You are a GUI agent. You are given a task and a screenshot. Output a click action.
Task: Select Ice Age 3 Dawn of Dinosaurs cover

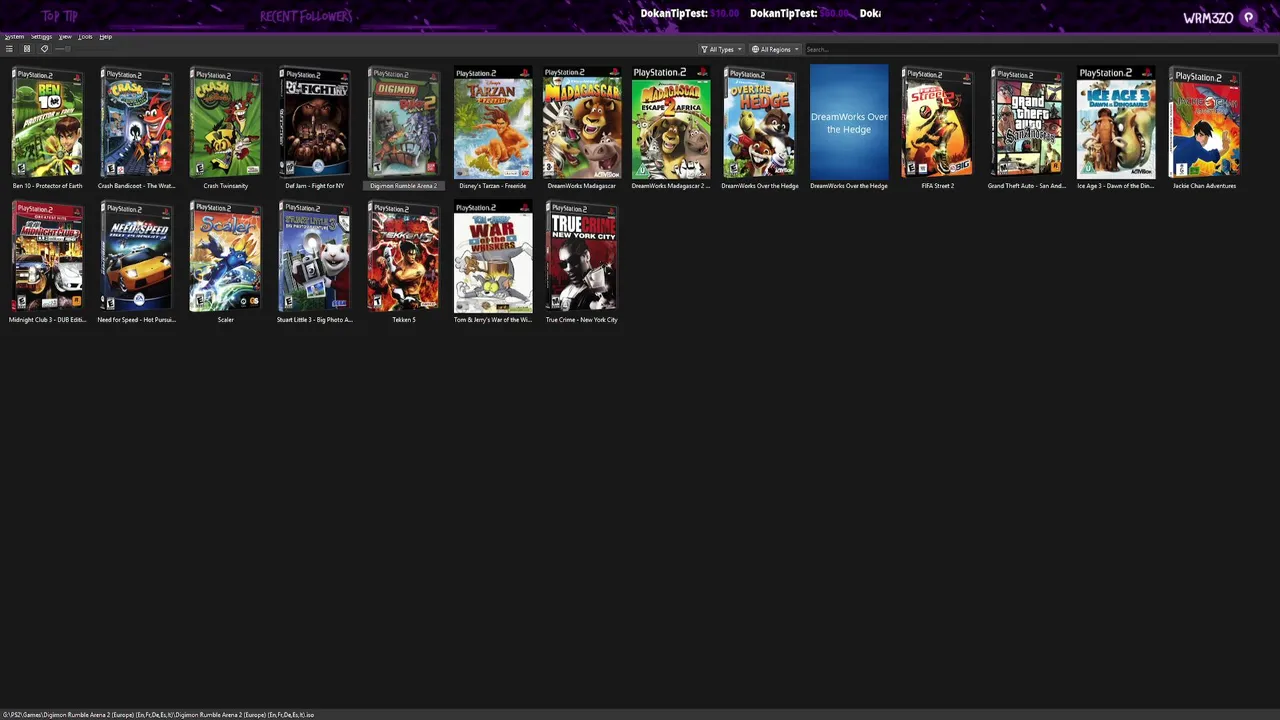pos(1115,123)
